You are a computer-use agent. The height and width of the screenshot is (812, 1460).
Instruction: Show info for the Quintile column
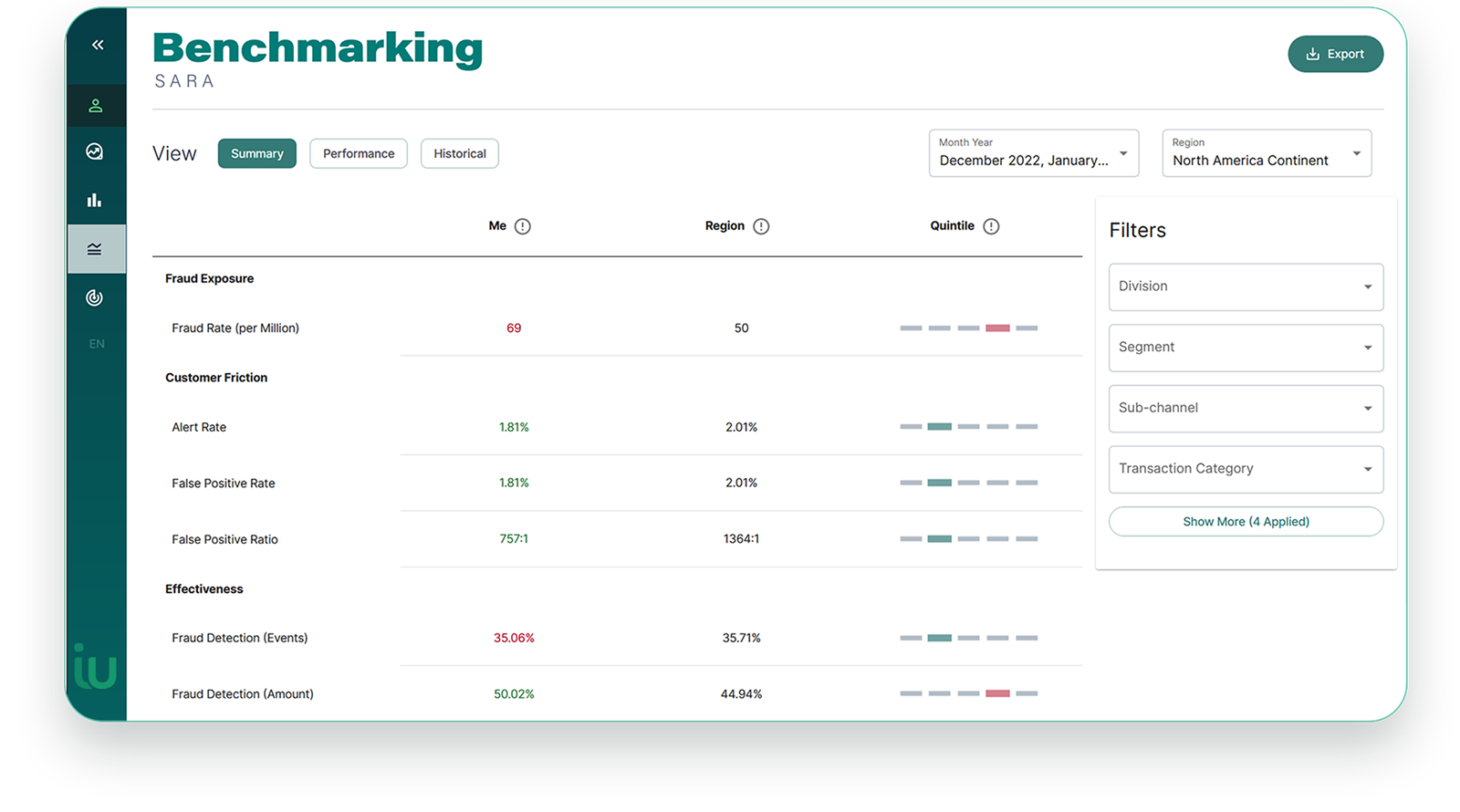coord(991,226)
